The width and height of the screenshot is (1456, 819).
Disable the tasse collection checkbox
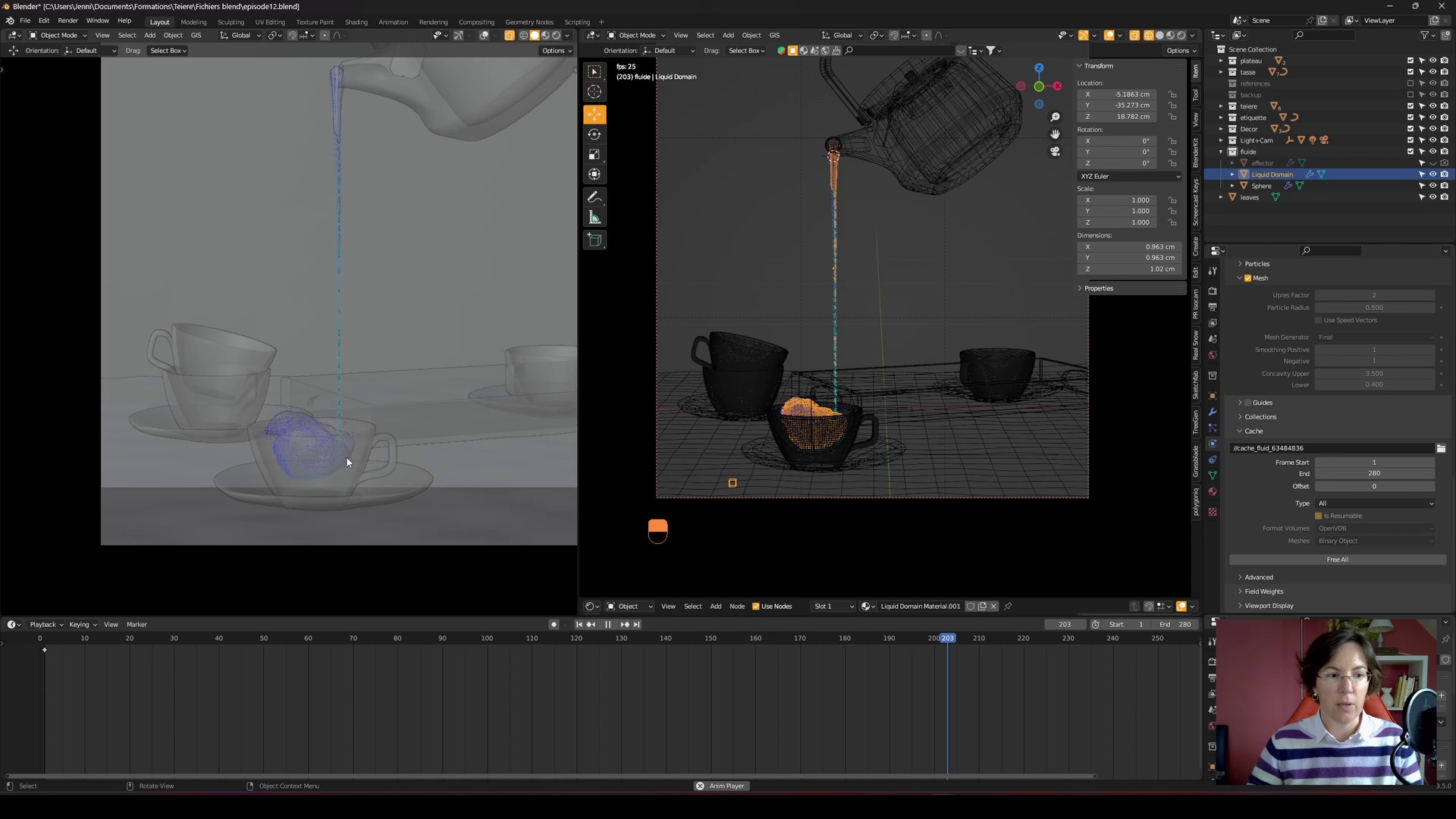point(1410,72)
